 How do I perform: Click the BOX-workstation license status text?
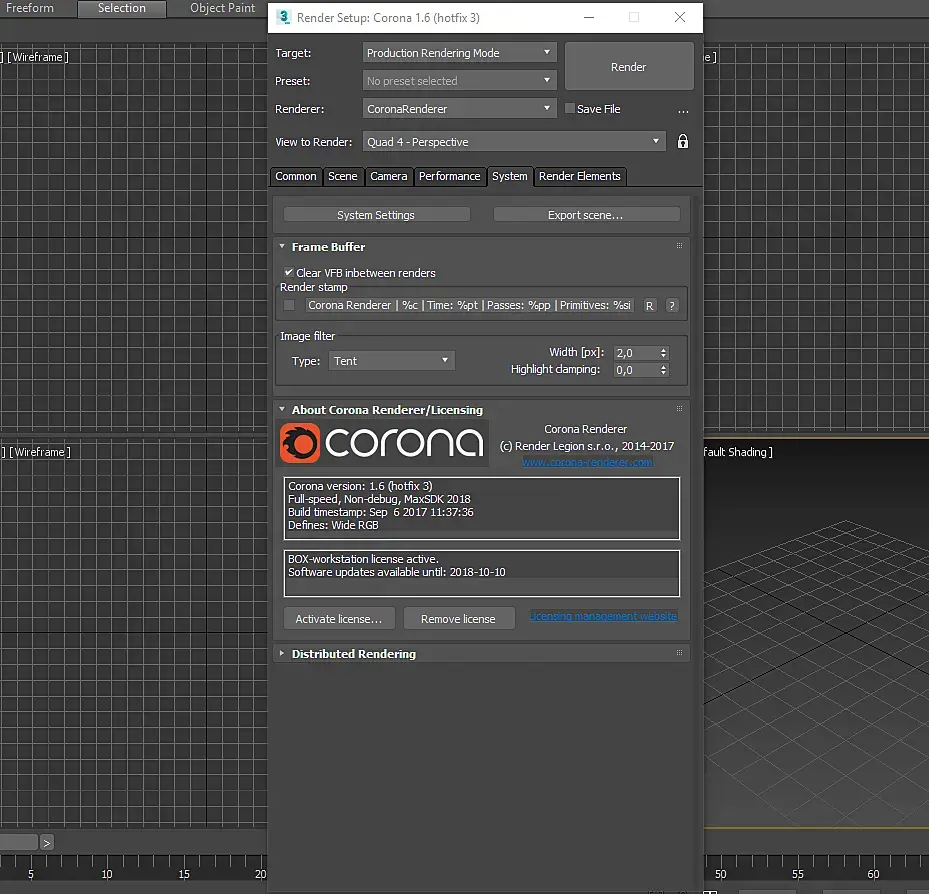tap(363, 559)
